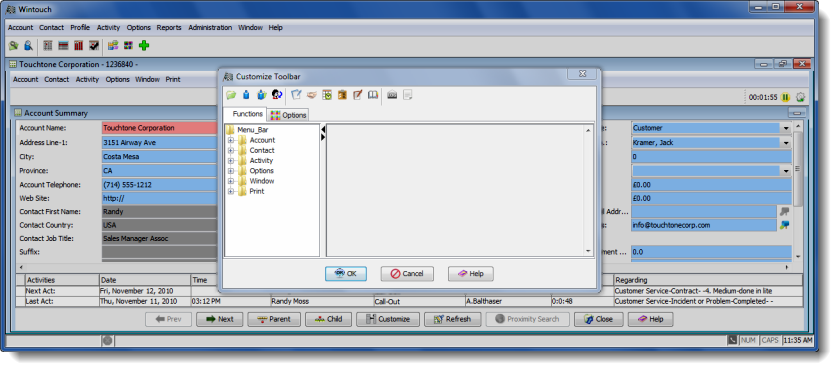Click the Refresh button
This screenshot has width=839, height=372.
tap(452, 319)
